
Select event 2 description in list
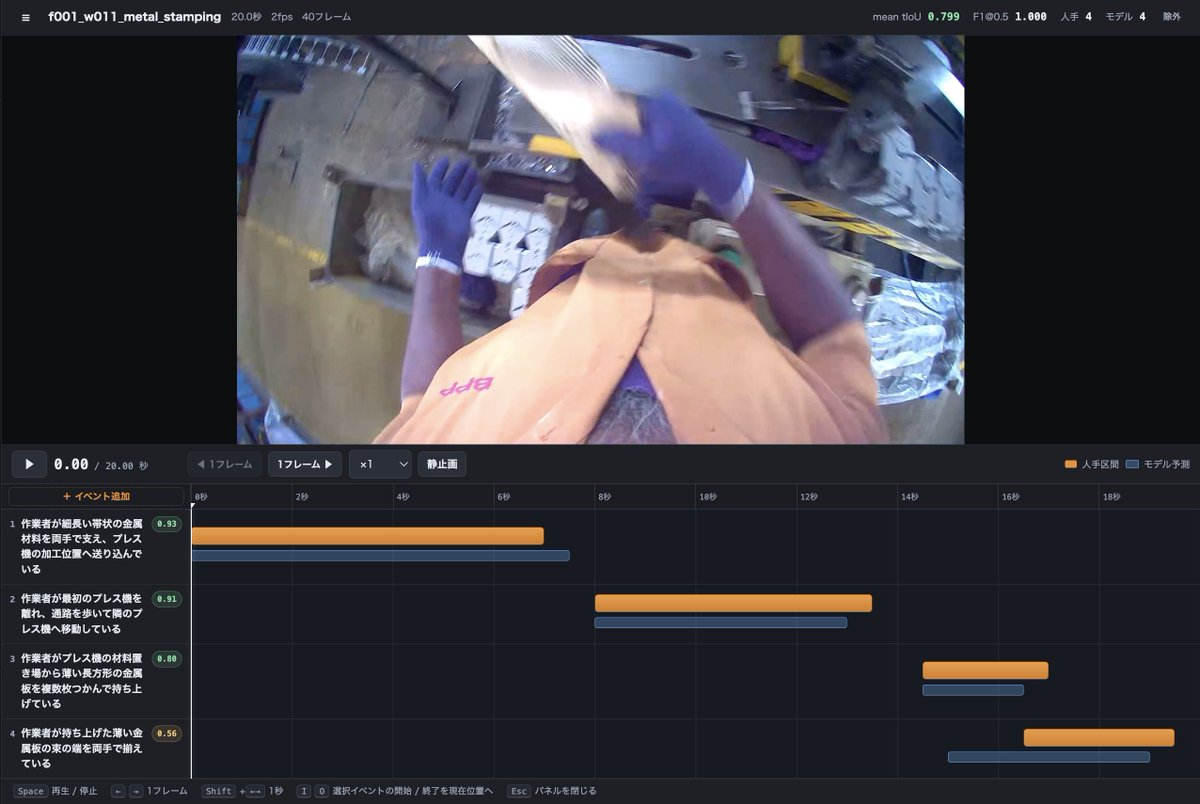coord(82,614)
